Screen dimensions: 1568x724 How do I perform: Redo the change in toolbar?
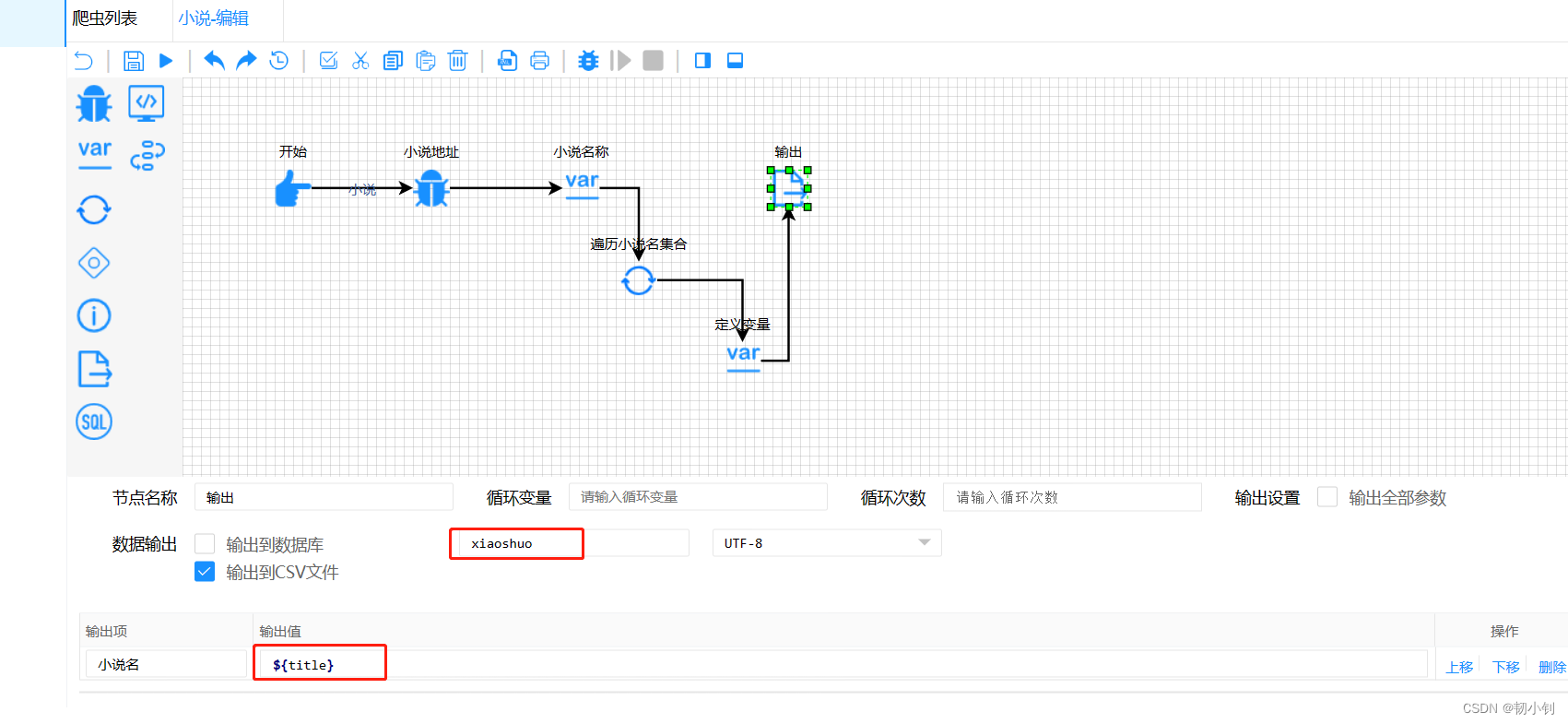coord(246,61)
